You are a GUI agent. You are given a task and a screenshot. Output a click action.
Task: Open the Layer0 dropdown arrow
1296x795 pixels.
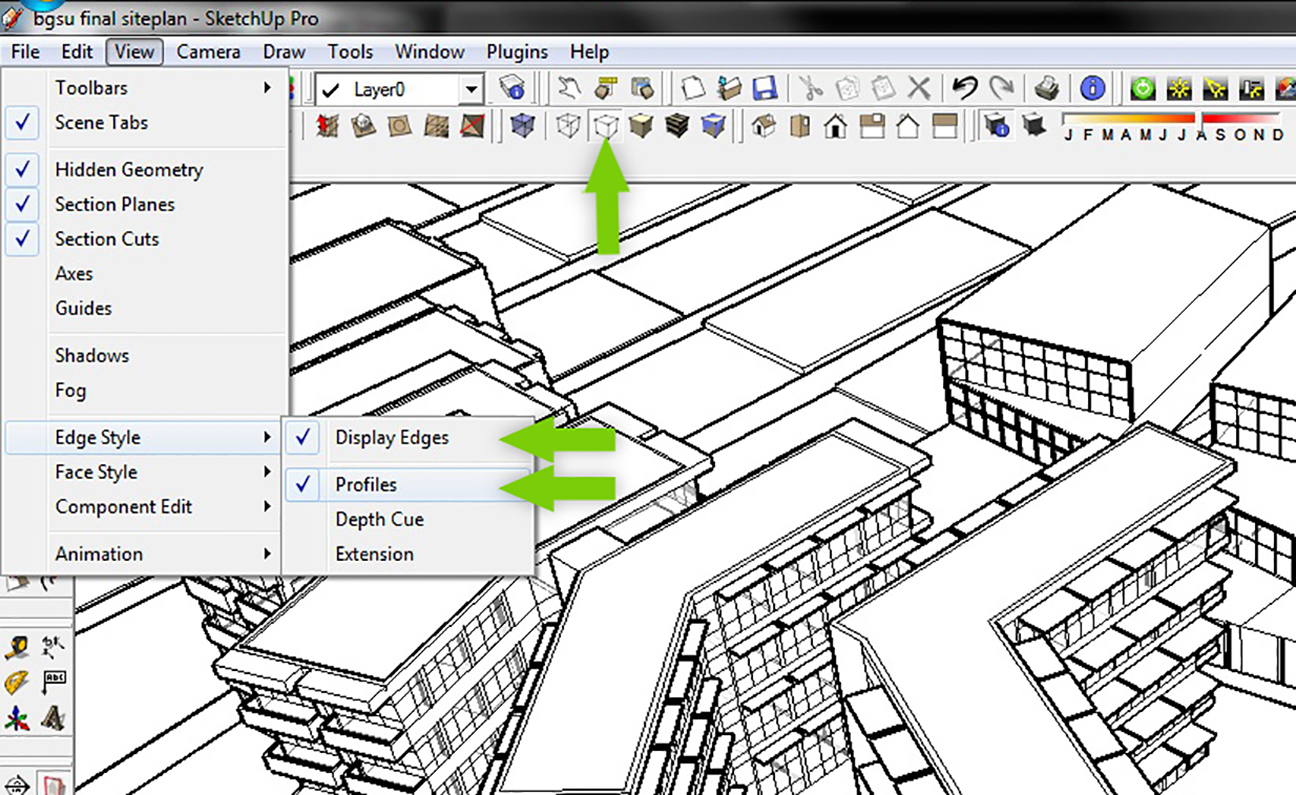coord(472,89)
